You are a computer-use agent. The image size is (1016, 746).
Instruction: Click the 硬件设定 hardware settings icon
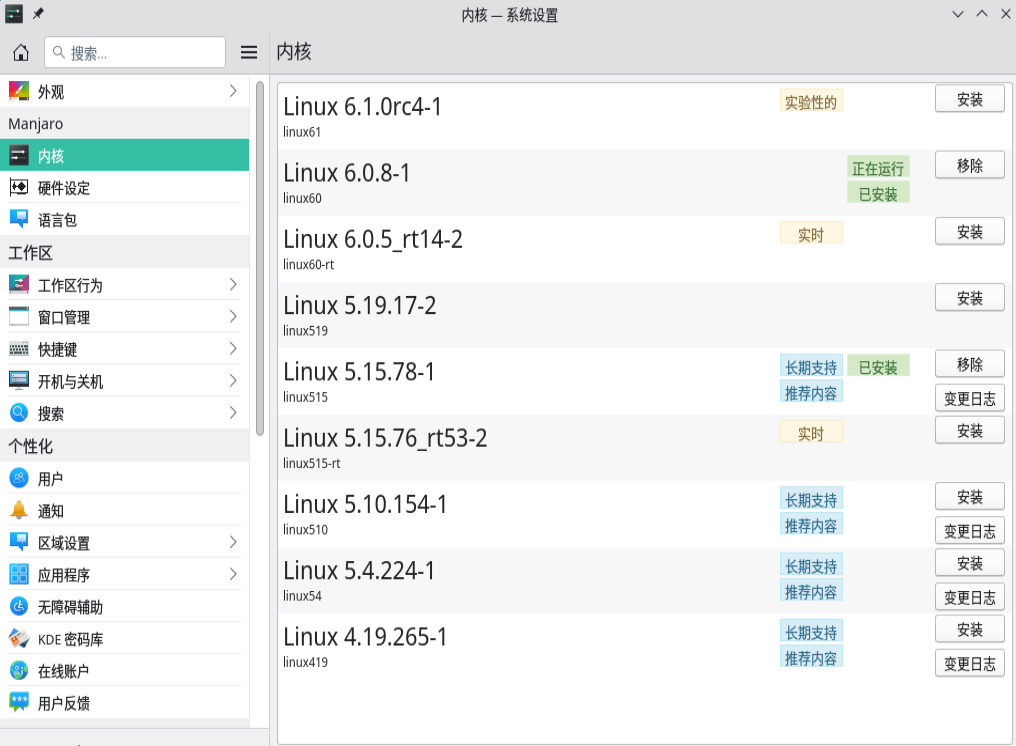pos(19,188)
